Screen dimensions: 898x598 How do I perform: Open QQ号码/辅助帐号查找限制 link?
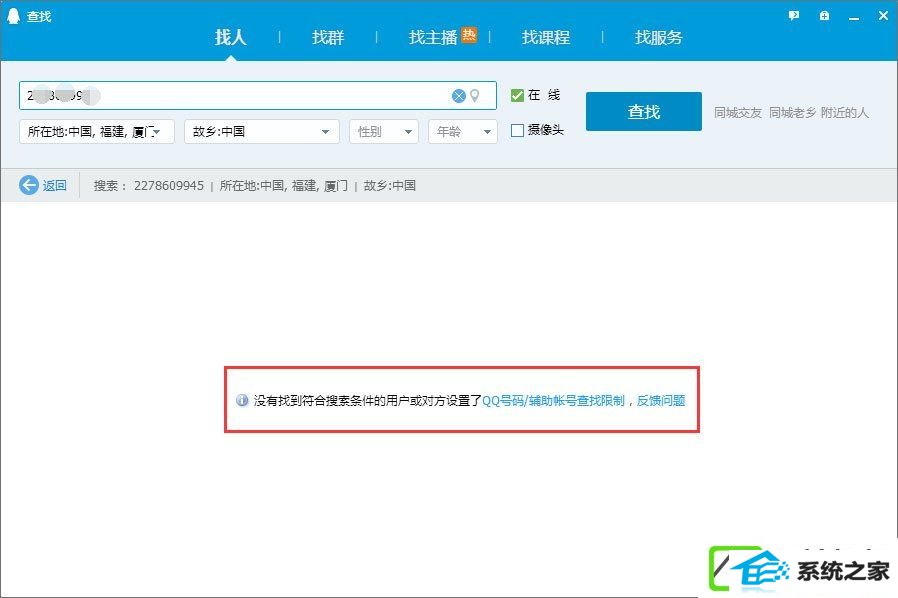553,400
